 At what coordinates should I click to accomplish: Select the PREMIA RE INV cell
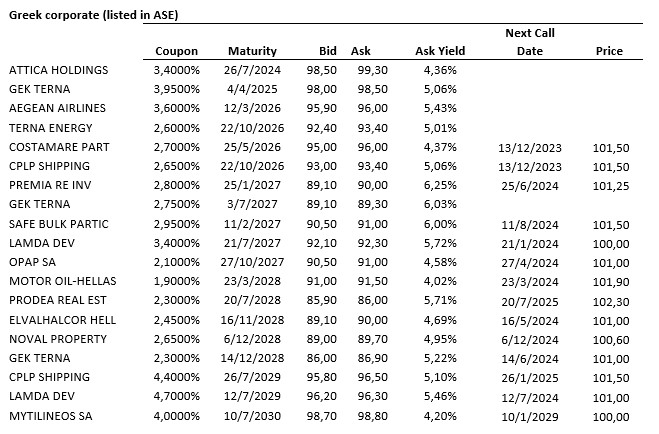pos(52,186)
